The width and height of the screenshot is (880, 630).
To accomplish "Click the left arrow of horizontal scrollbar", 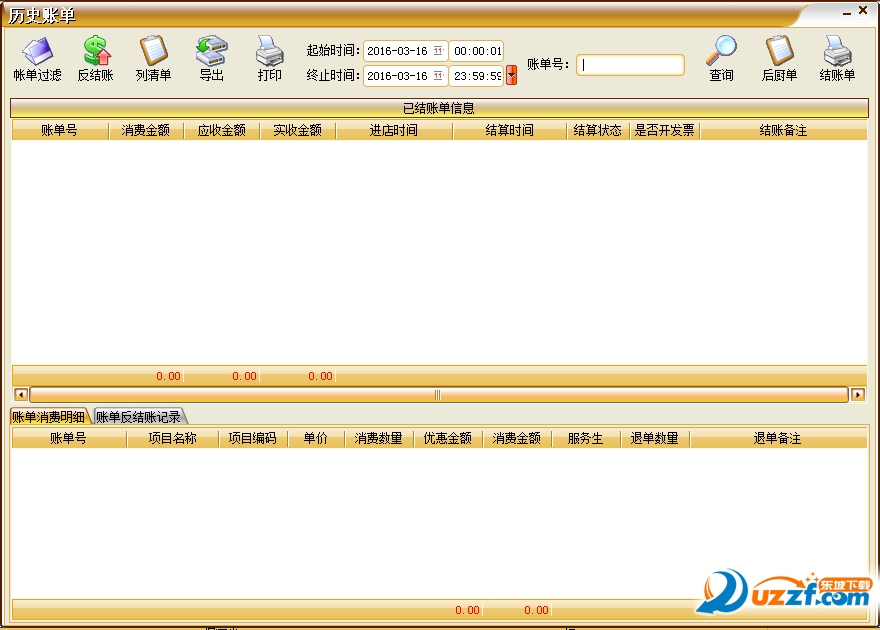I will click(x=21, y=394).
